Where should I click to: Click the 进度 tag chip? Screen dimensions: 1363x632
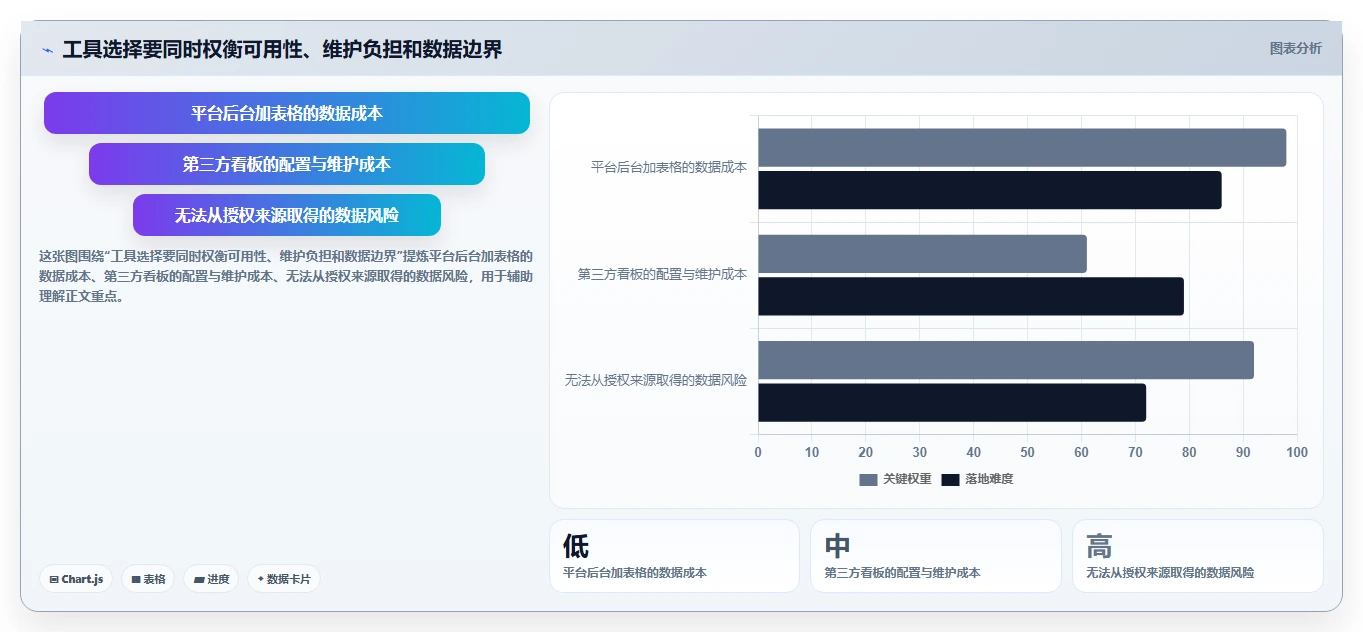click(x=211, y=579)
